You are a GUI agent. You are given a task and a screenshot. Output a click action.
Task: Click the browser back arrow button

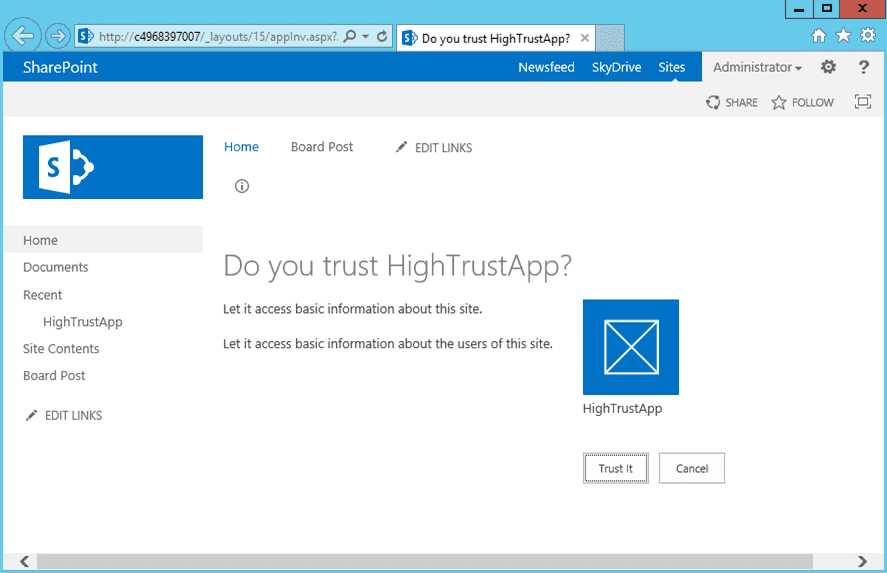(23, 36)
